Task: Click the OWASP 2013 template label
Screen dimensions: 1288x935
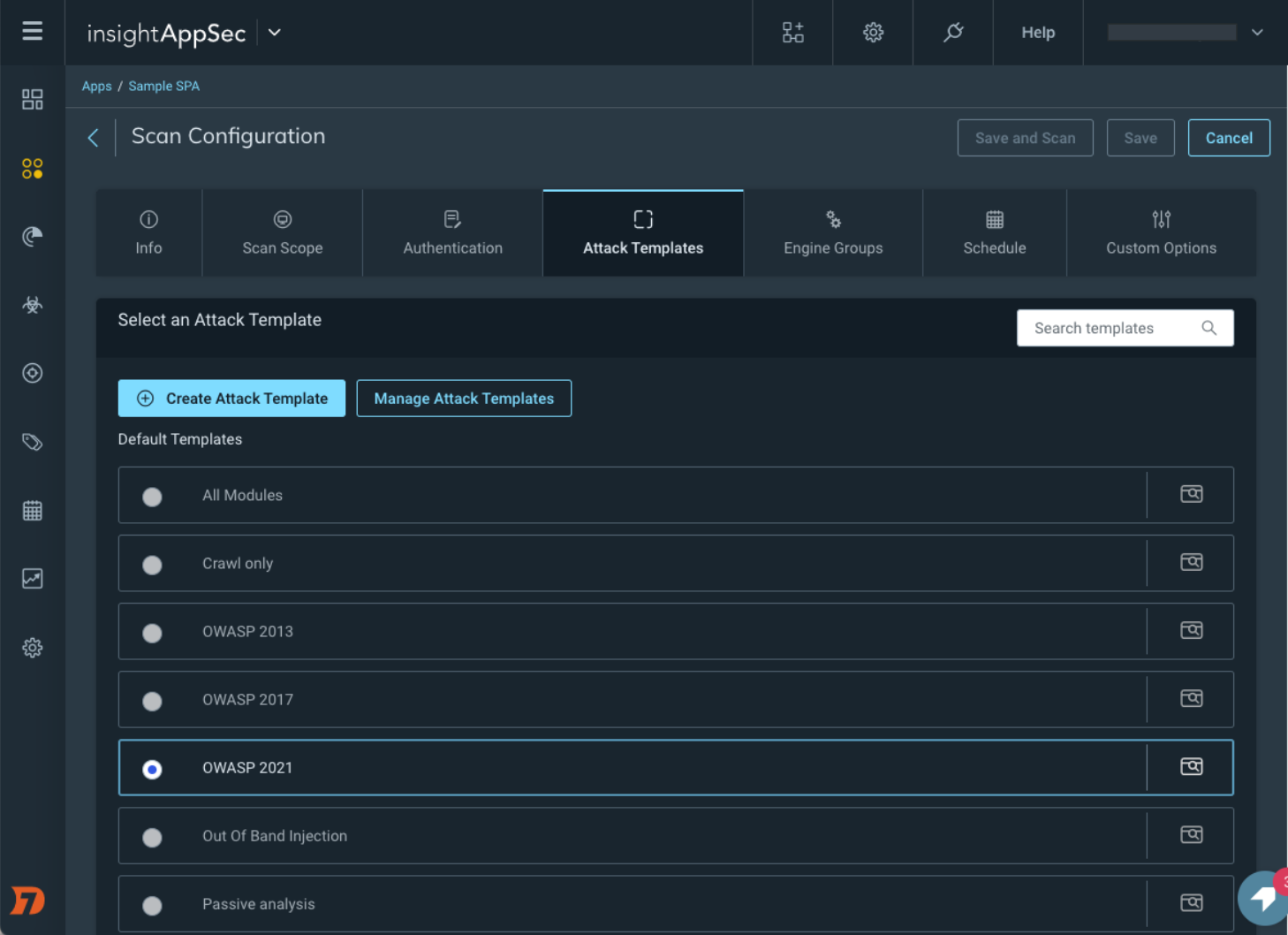Action: 247,632
